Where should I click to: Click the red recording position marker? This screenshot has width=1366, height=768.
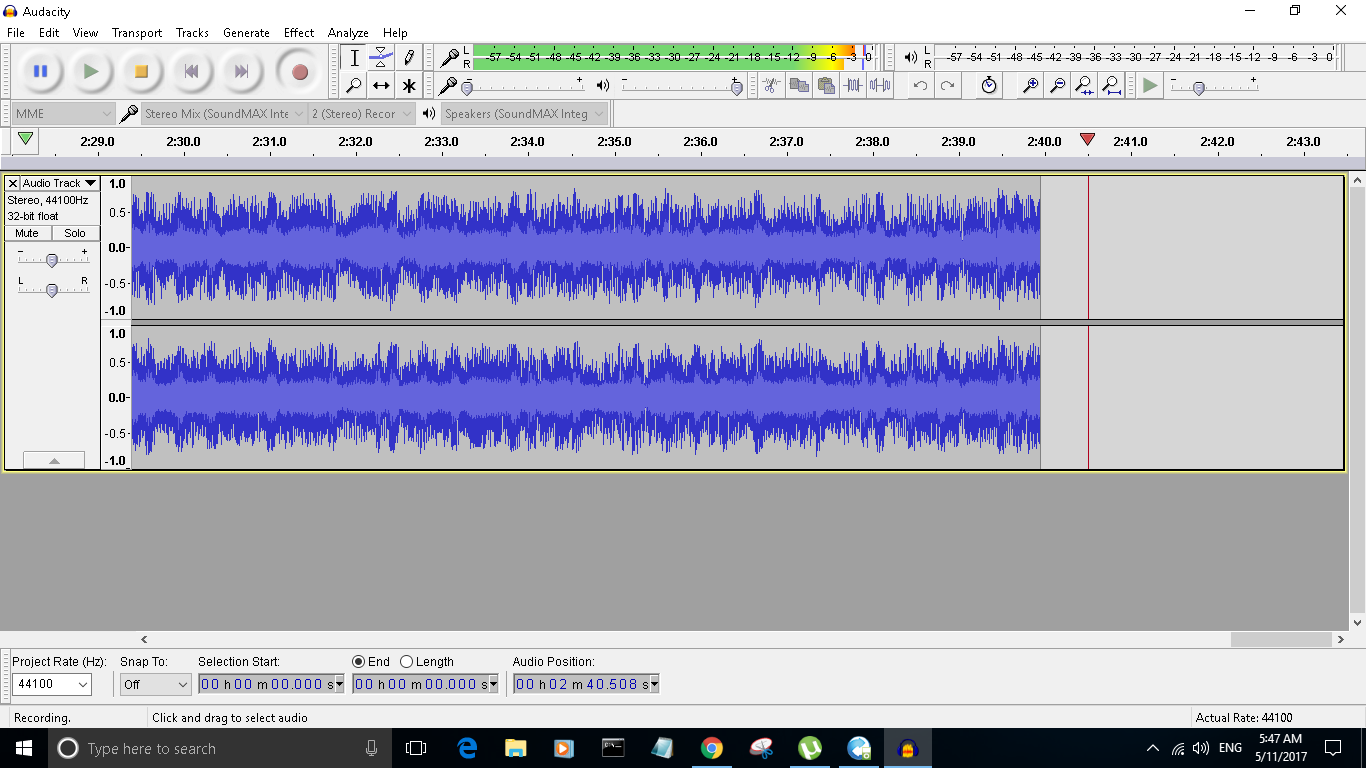tap(1088, 139)
